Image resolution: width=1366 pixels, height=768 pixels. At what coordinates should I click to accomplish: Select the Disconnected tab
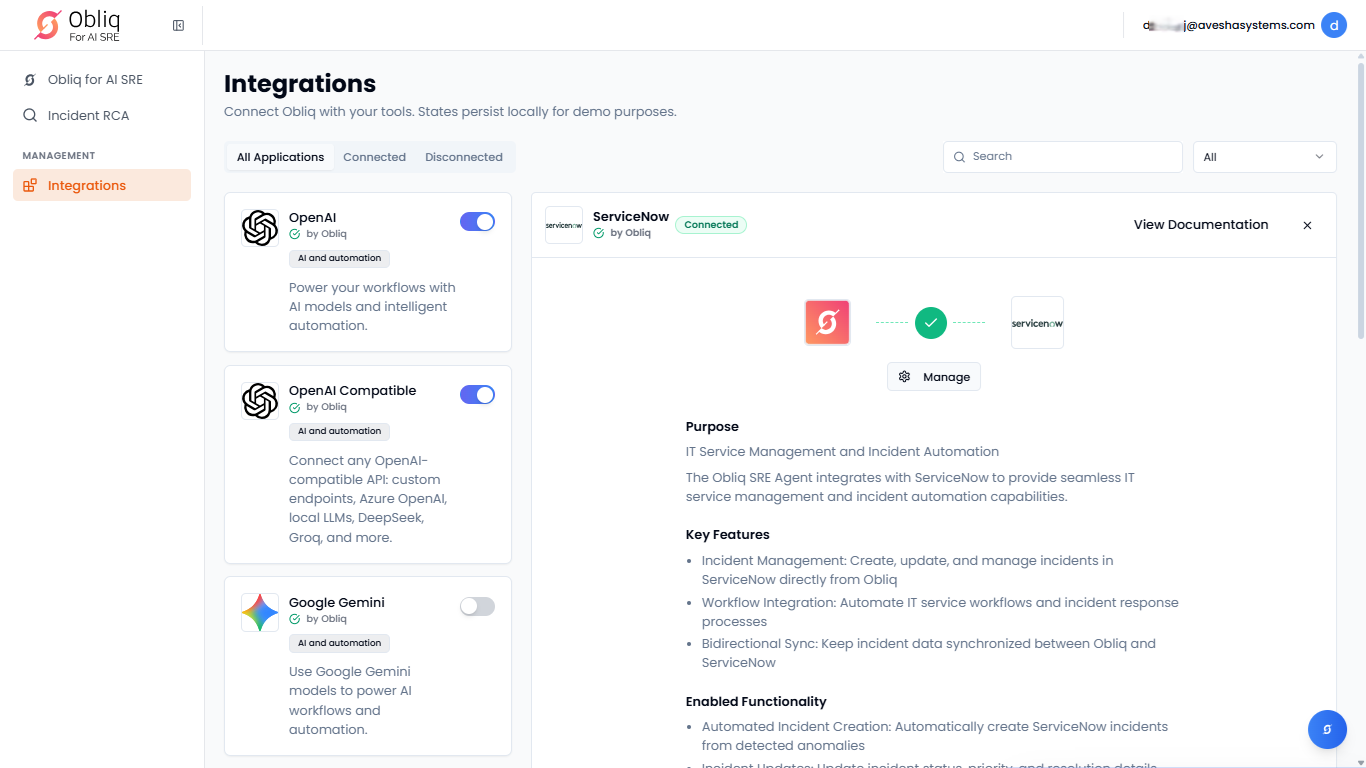[464, 157]
